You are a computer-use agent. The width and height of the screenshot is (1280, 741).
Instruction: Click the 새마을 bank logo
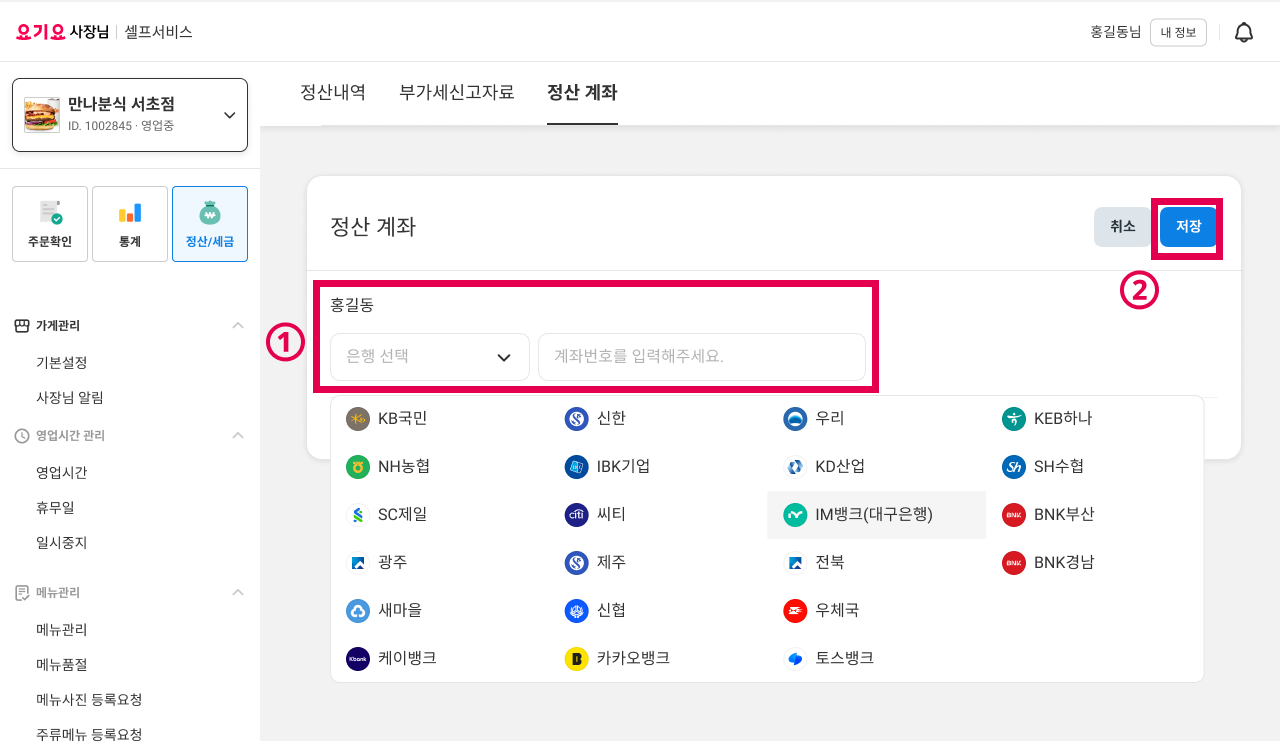tap(358, 611)
